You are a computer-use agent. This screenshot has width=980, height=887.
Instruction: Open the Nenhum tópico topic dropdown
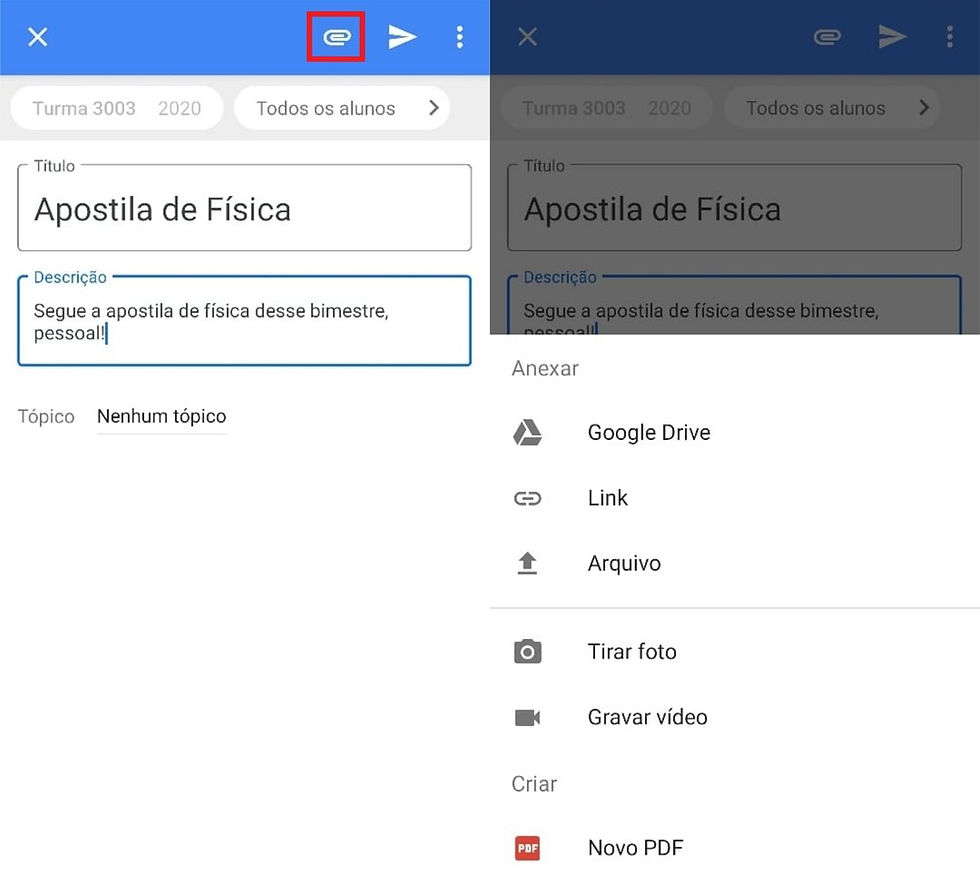point(161,417)
